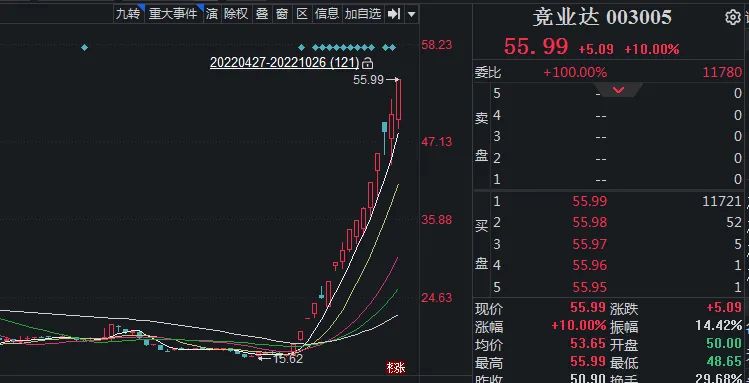This screenshot has width=749, height=383.
Task: Click the +10.00% change in the header
Action: pyautogui.click(x=652, y=49)
